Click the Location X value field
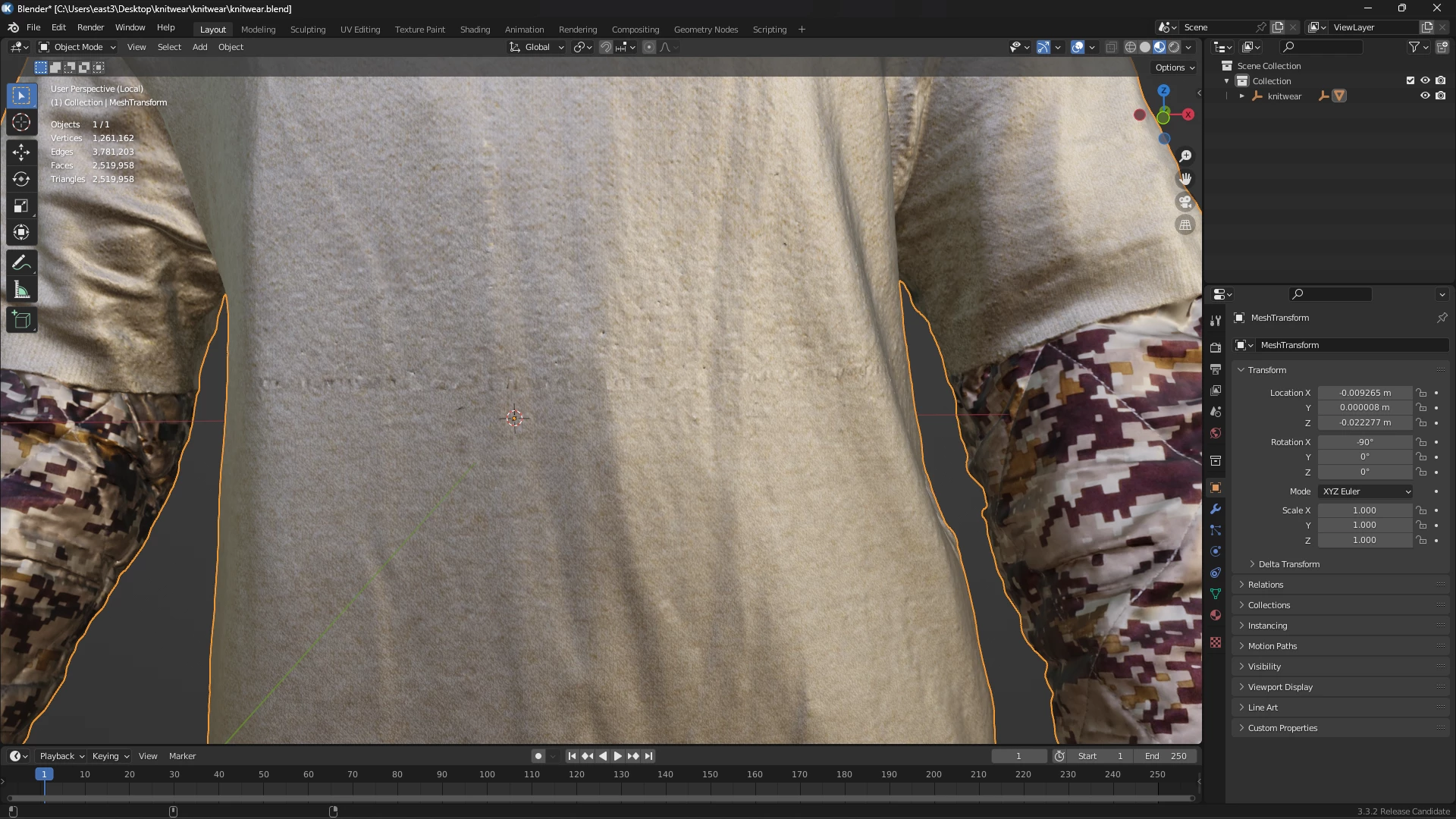Image resolution: width=1456 pixels, height=819 pixels. [x=1364, y=393]
